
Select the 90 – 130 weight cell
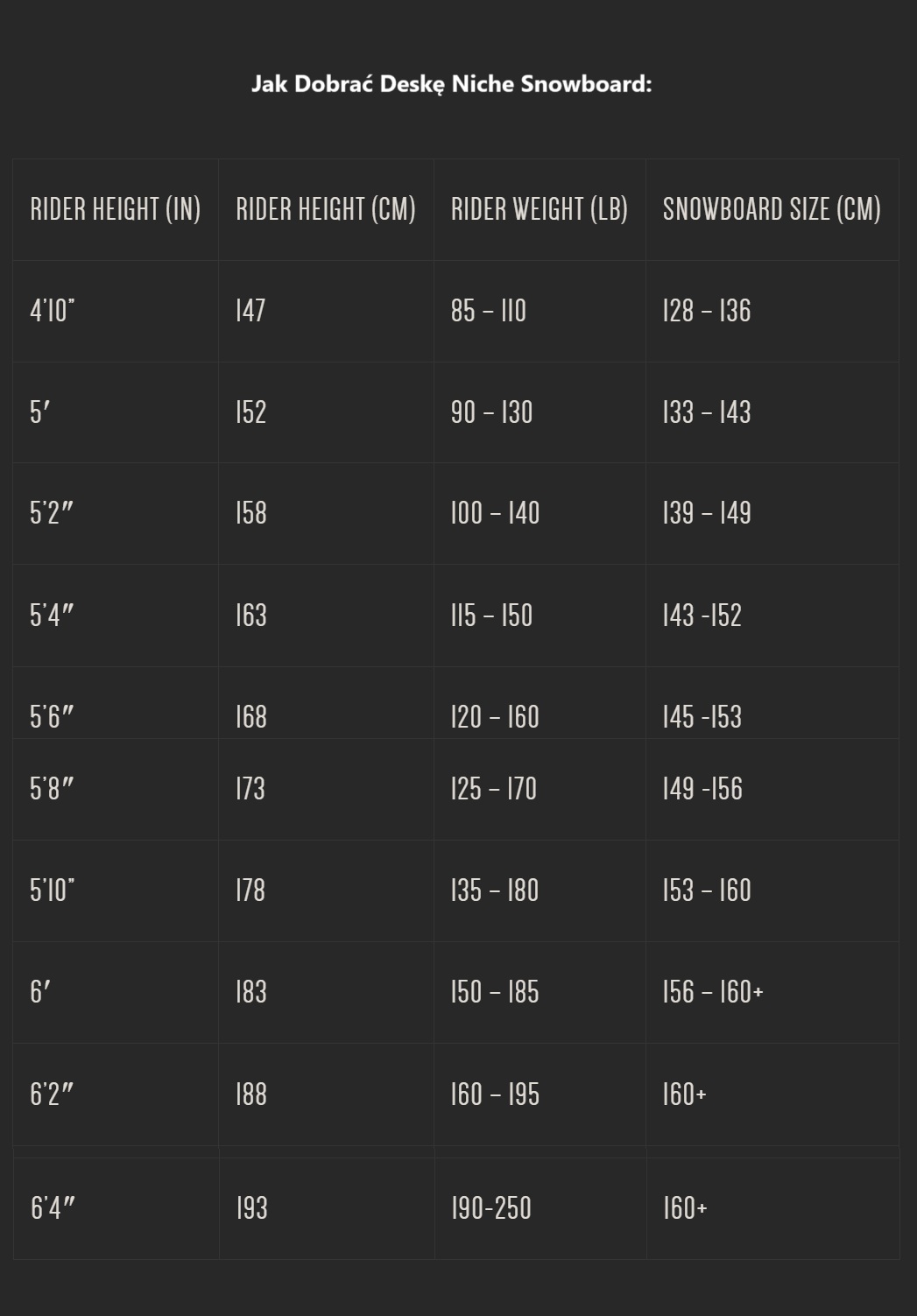pyautogui.click(x=491, y=412)
